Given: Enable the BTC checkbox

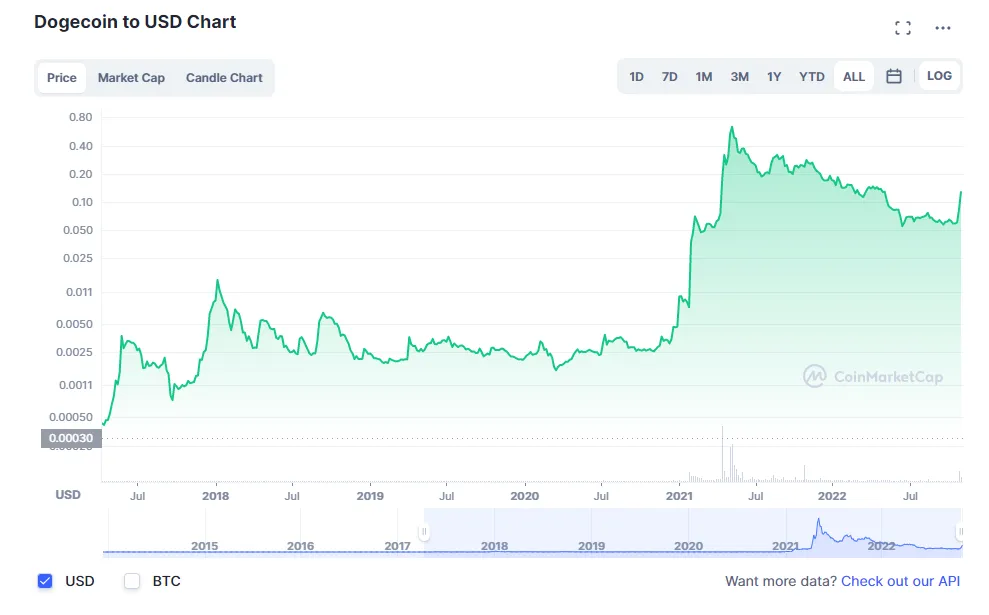Looking at the screenshot, I should click(132, 581).
